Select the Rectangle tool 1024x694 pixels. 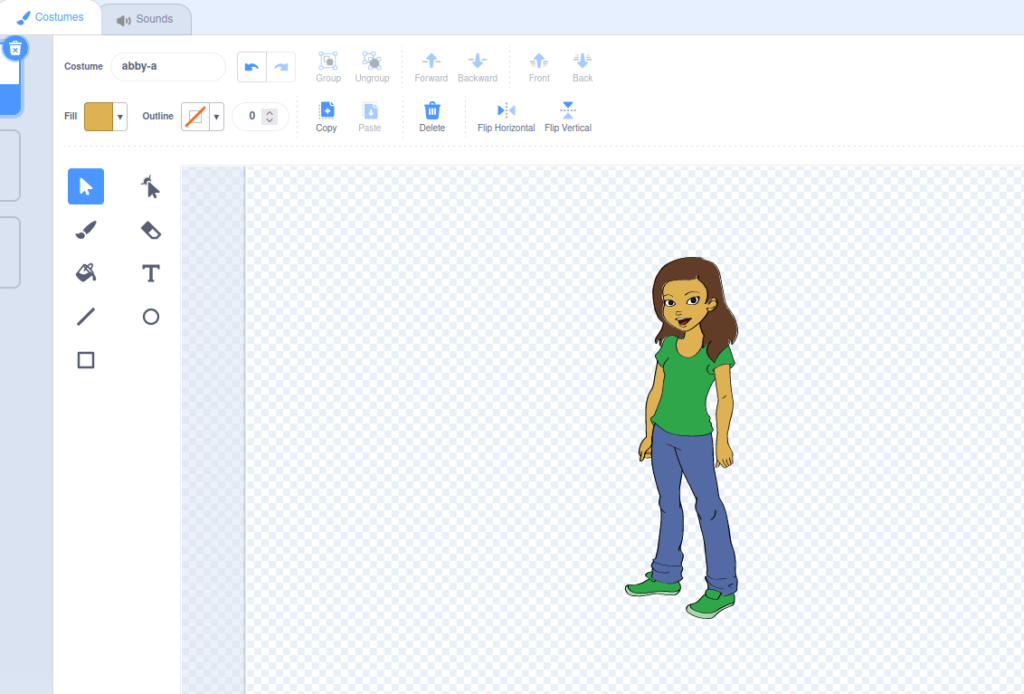(86, 360)
